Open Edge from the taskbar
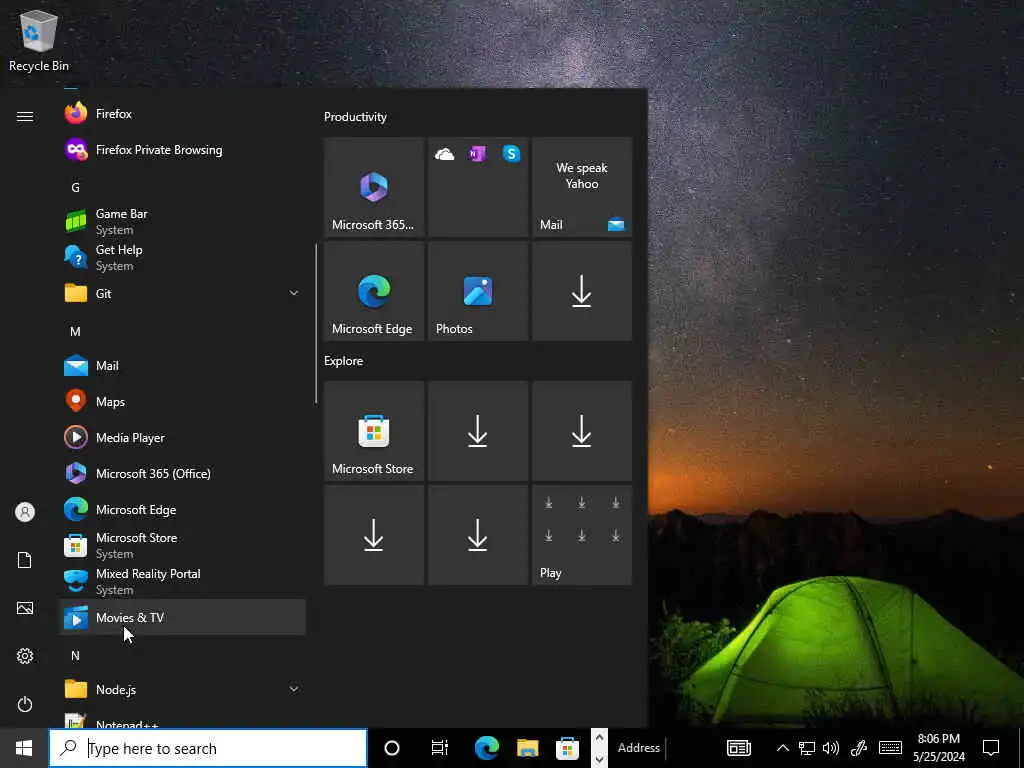The width and height of the screenshot is (1024, 768). coord(487,748)
